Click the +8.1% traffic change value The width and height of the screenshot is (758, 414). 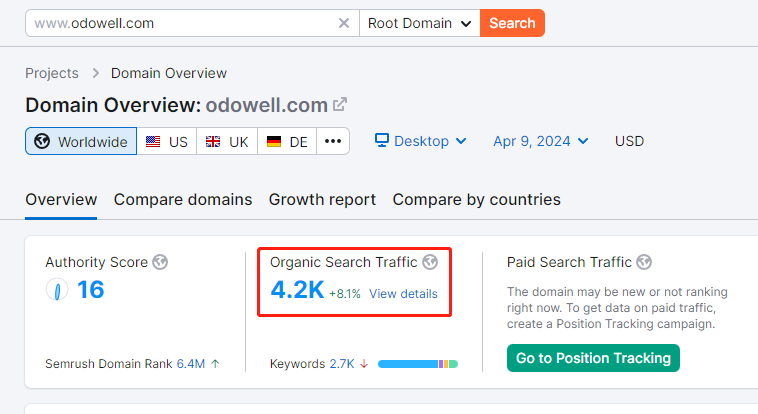[345, 294]
